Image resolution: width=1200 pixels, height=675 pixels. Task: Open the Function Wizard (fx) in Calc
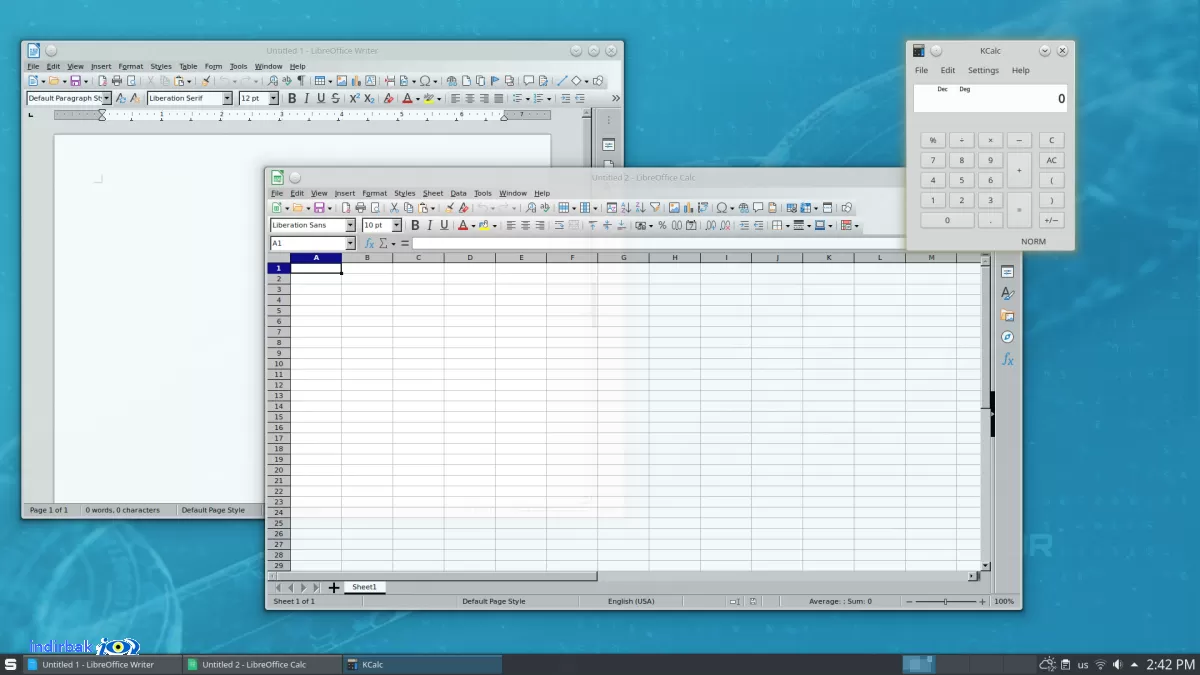(x=369, y=243)
